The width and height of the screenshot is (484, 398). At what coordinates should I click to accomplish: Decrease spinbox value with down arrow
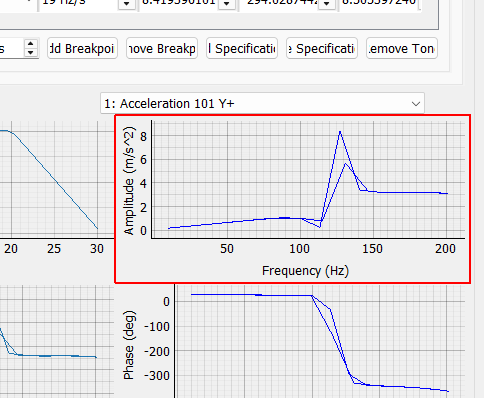[31, 53]
